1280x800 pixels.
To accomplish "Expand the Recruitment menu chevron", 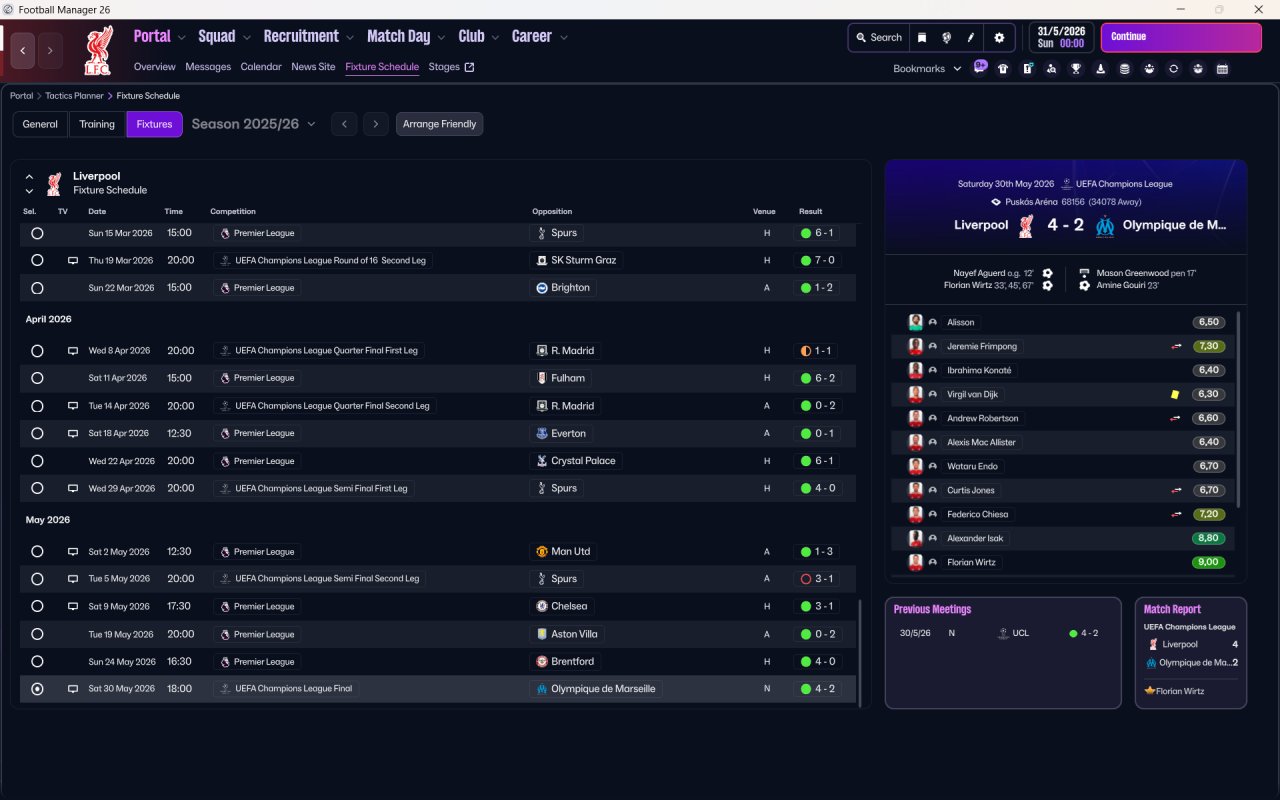I will click(350, 37).
